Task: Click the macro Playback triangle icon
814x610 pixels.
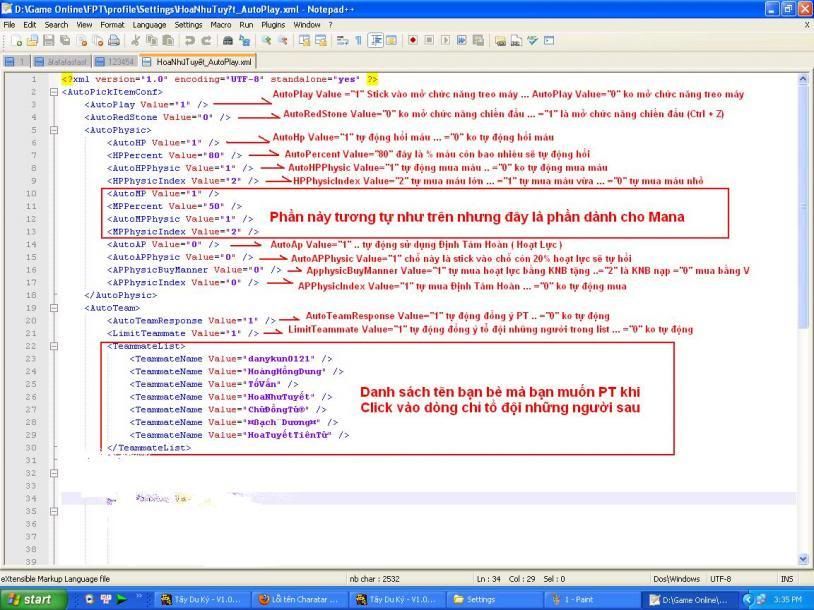Action: coord(445,40)
